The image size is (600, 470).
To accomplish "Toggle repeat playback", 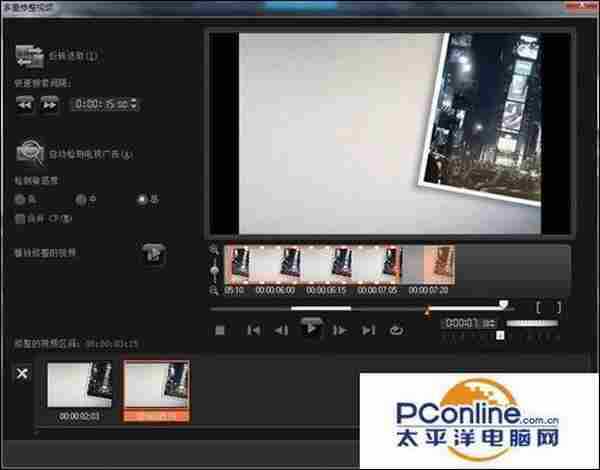I will click(396, 330).
